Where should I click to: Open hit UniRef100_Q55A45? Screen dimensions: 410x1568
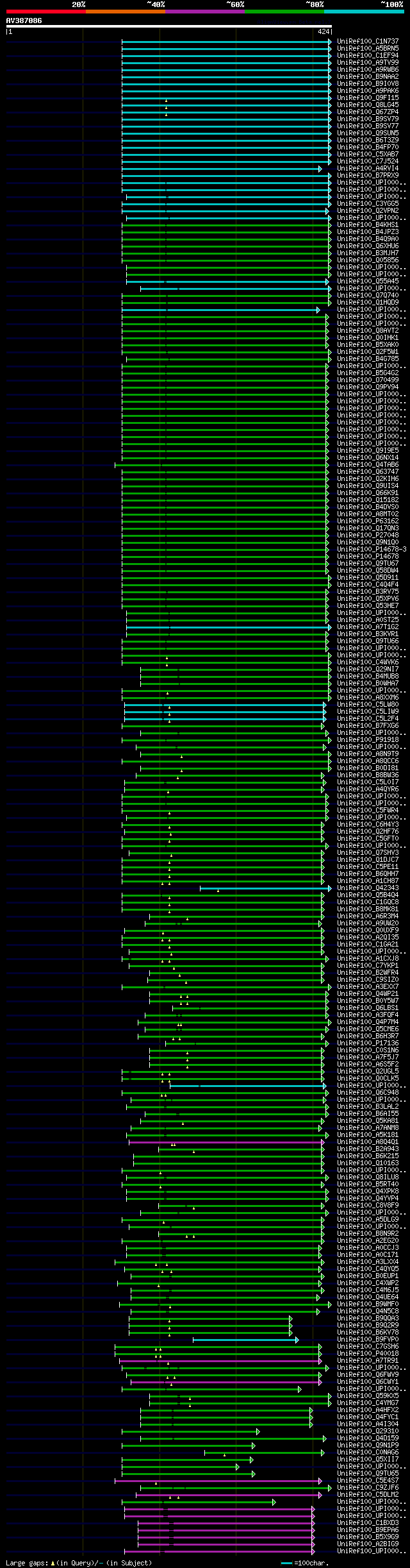click(368, 282)
